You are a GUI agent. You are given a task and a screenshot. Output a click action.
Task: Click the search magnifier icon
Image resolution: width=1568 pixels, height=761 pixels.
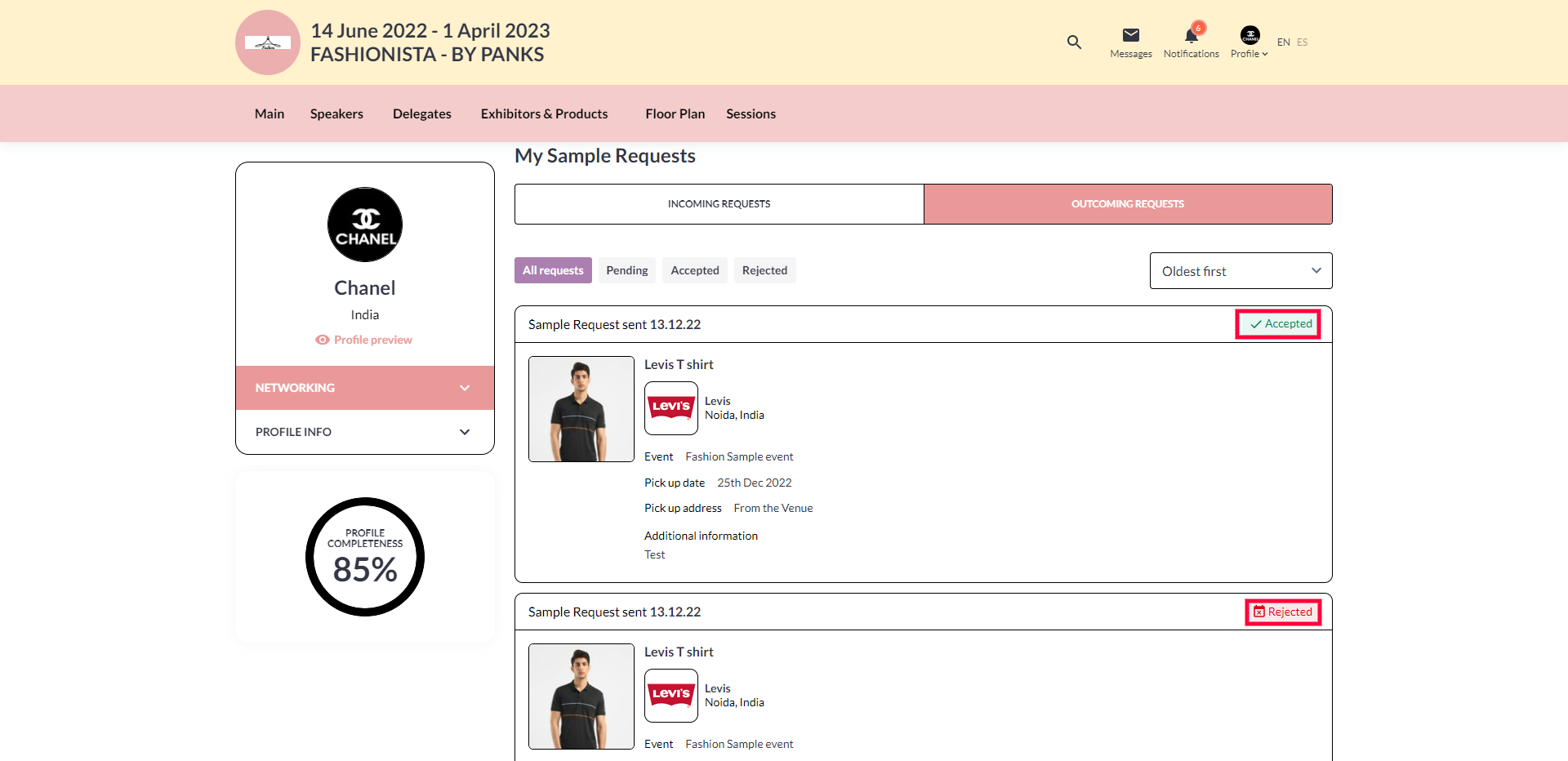click(1074, 42)
